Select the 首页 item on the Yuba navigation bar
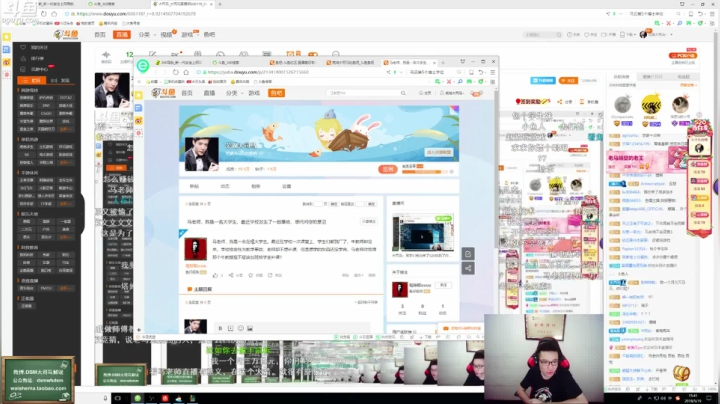The image size is (720, 404). [x=187, y=93]
